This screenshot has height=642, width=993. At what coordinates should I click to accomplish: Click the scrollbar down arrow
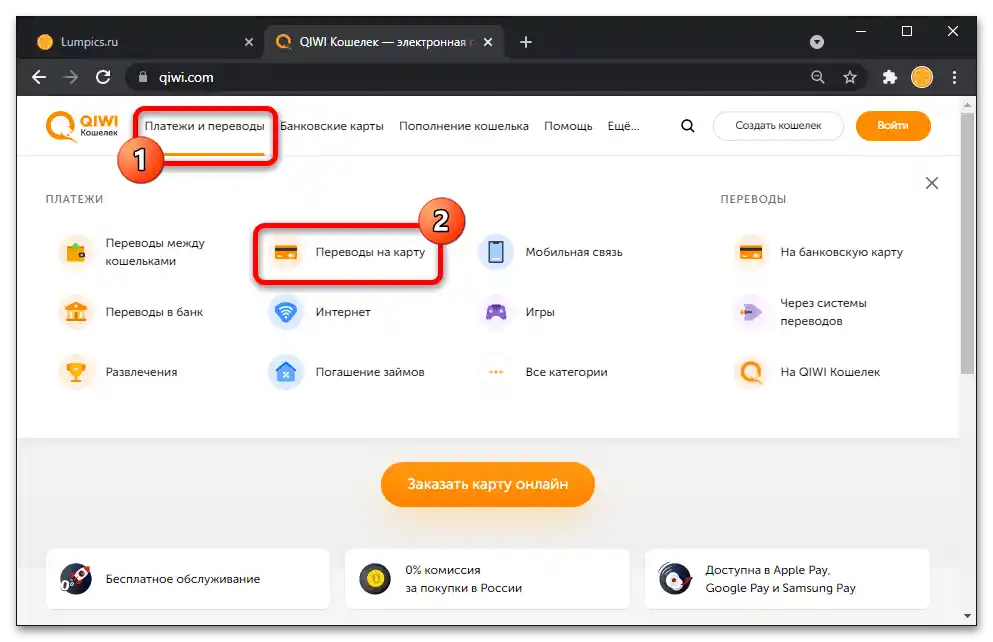(x=967, y=615)
